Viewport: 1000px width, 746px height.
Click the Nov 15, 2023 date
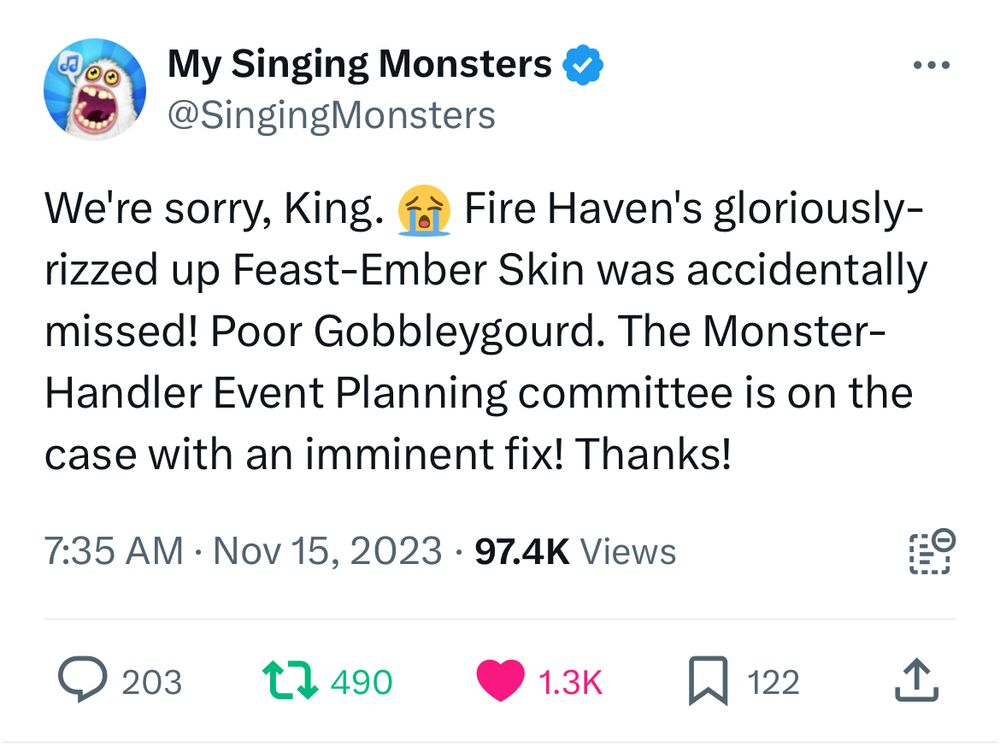pos(325,551)
